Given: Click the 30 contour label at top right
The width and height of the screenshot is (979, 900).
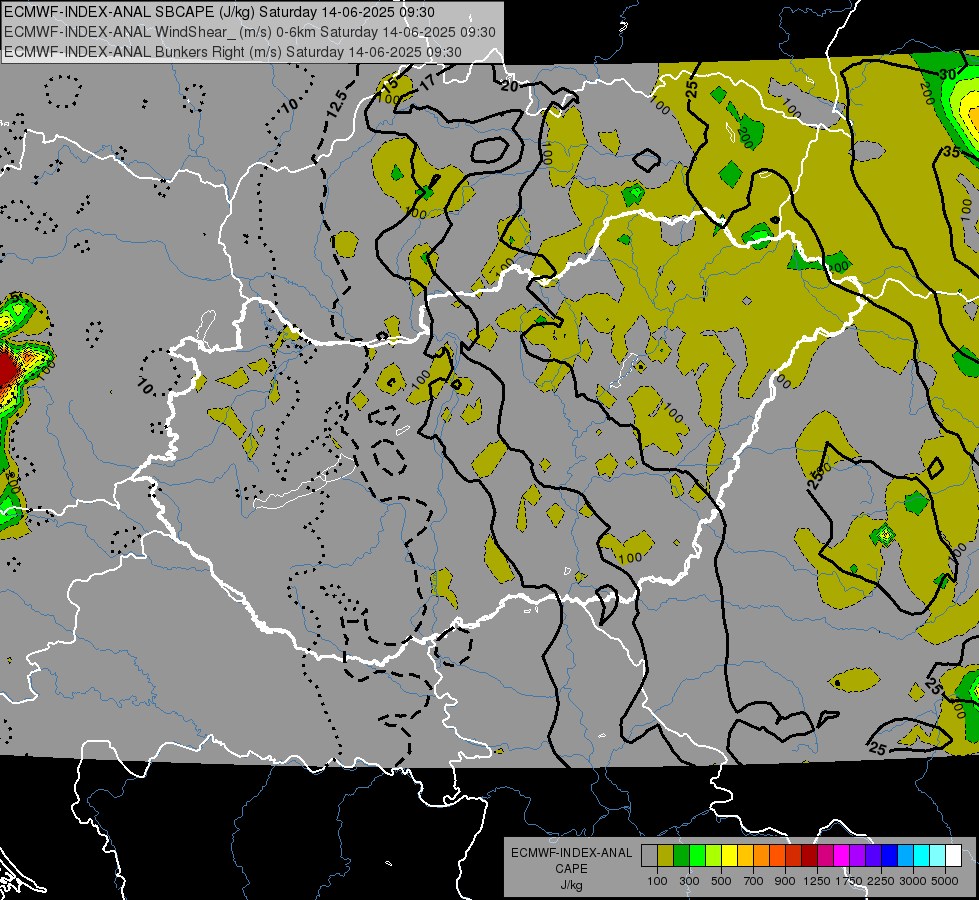Looking at the screenshot, I should pyautogui.click(x=947, y=74).
